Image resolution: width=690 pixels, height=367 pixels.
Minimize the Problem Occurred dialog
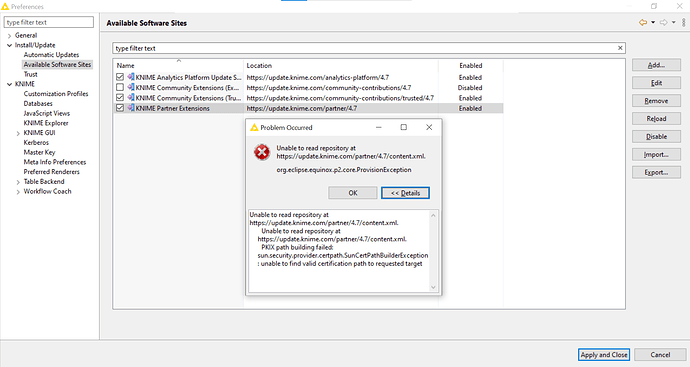click(378, 127)
